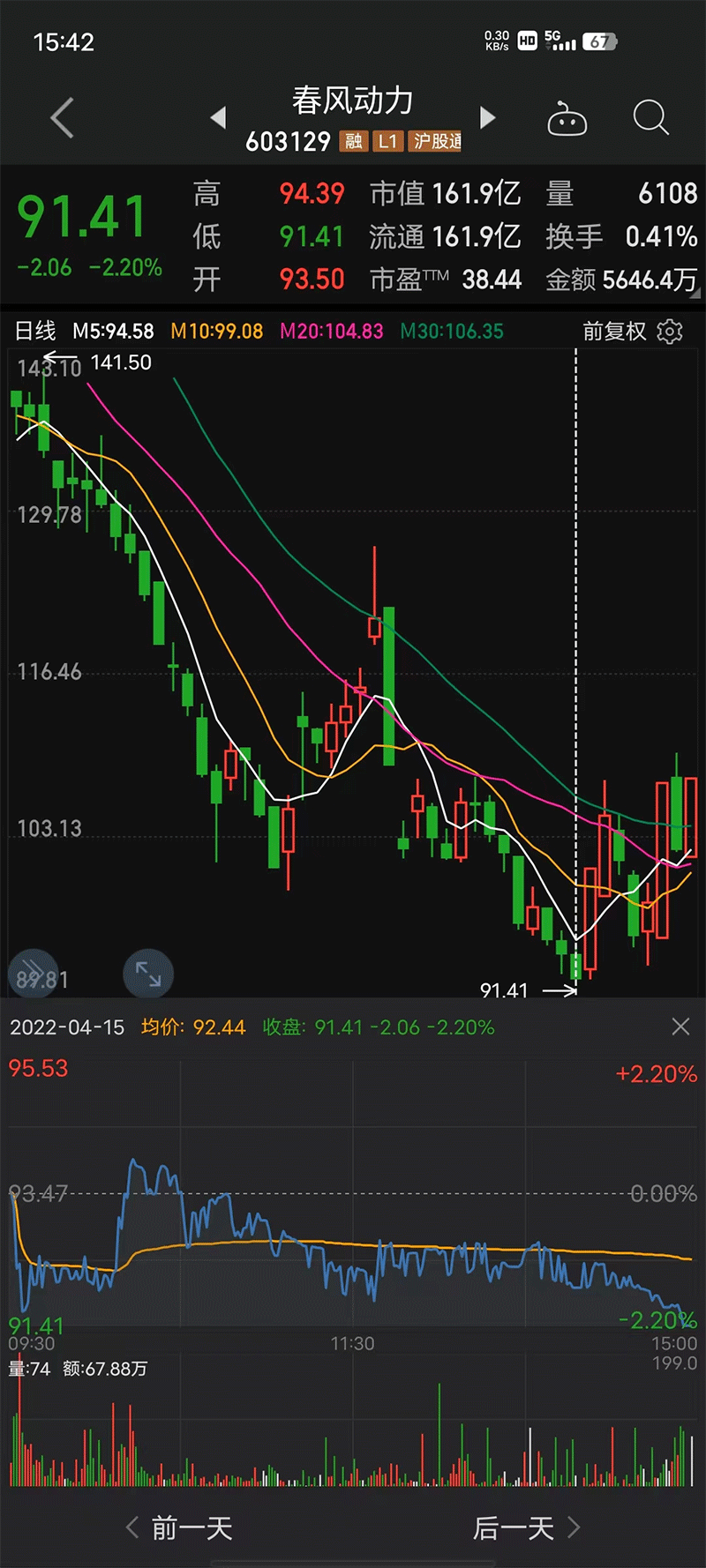Tap stock code 603129

(x=288, y=141)
